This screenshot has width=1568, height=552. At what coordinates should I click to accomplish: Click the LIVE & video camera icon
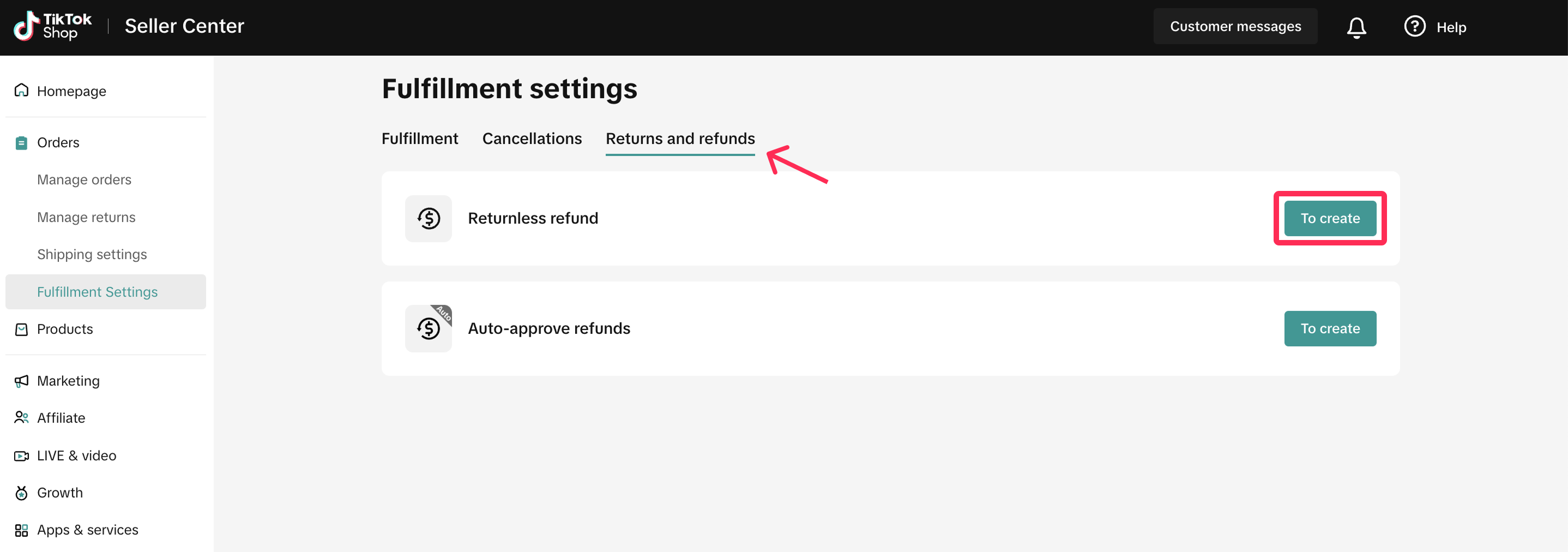[x=21, y=456]
